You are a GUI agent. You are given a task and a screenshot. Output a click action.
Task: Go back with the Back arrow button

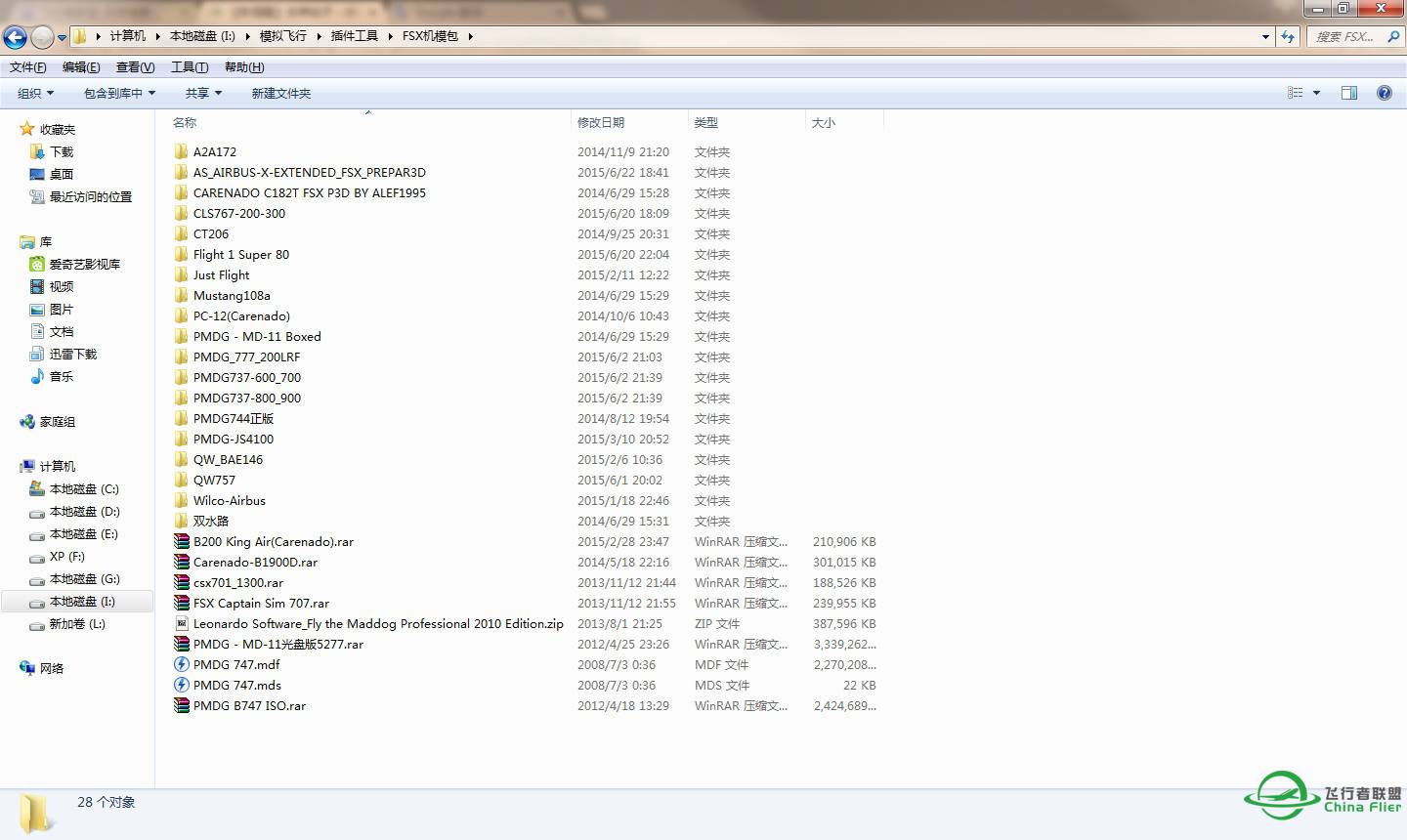(15, 37)
